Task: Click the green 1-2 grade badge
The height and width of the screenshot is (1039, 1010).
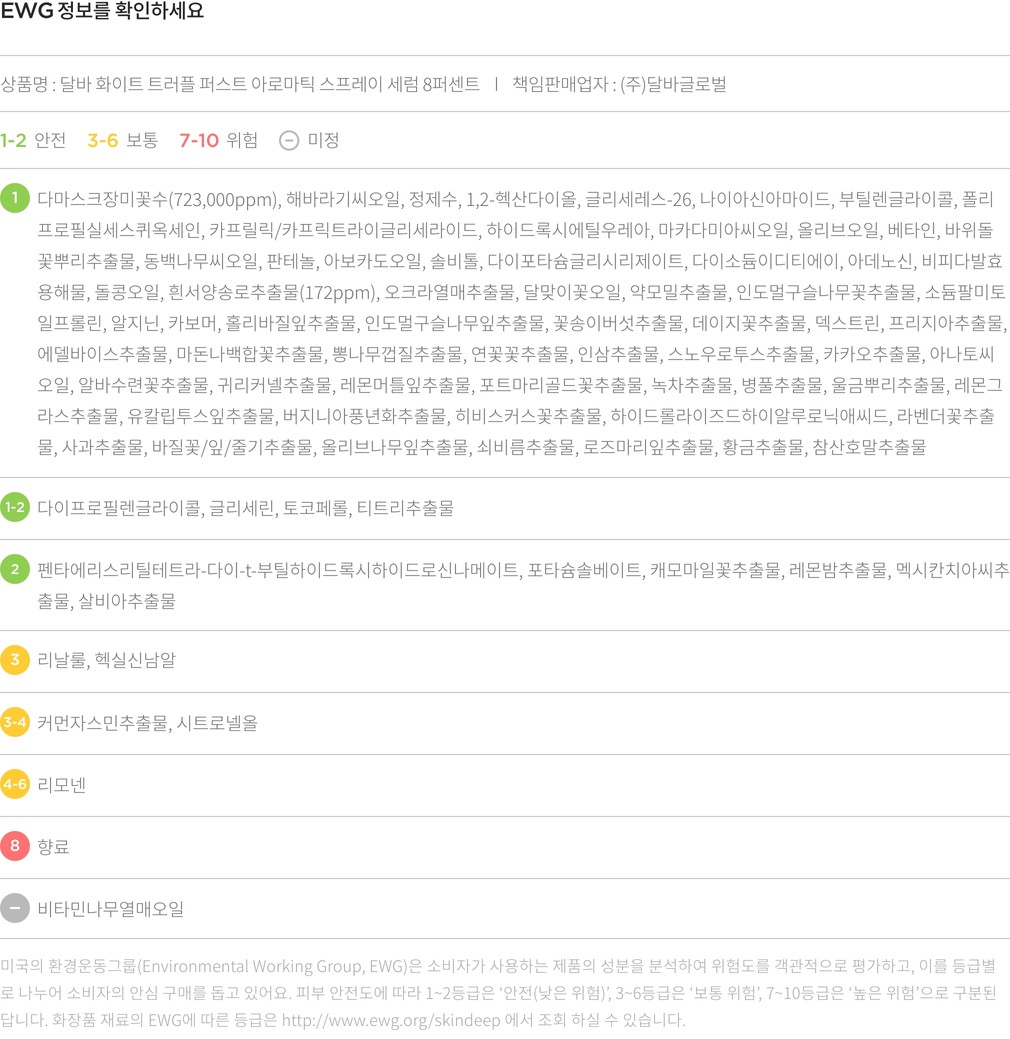Action: click(15, 508)
